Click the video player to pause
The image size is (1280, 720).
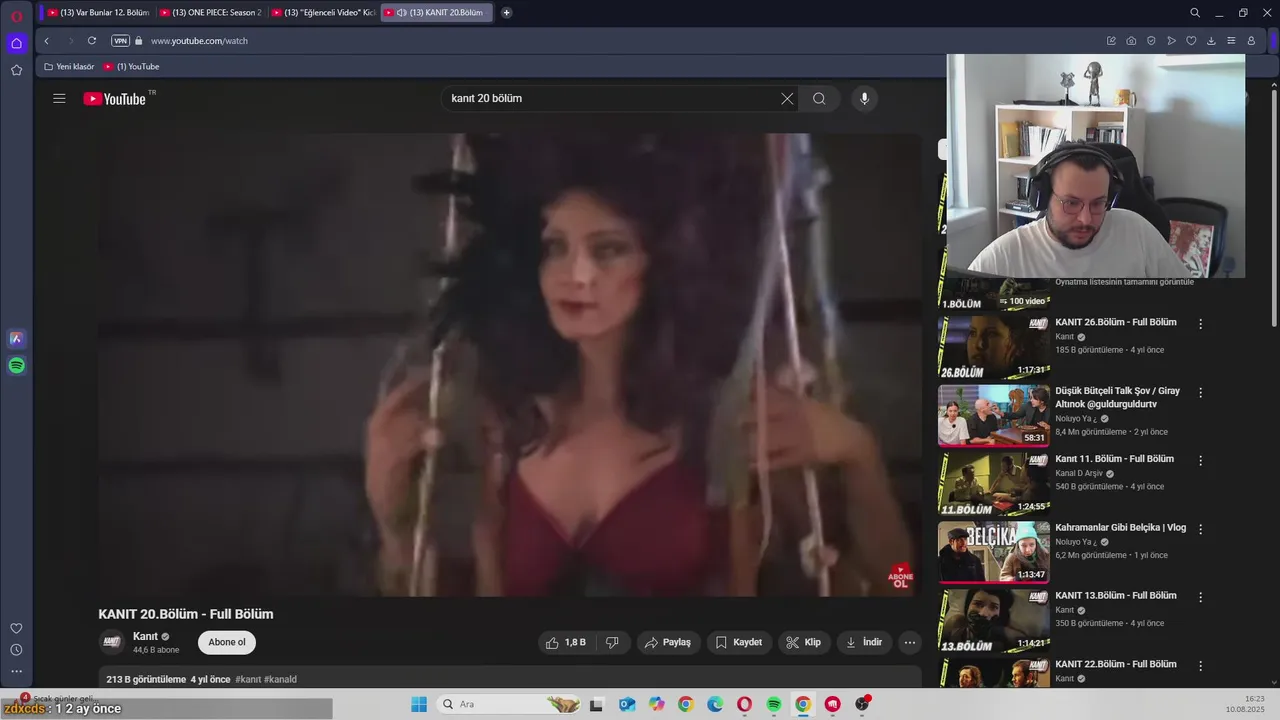[x=509, y=365]
